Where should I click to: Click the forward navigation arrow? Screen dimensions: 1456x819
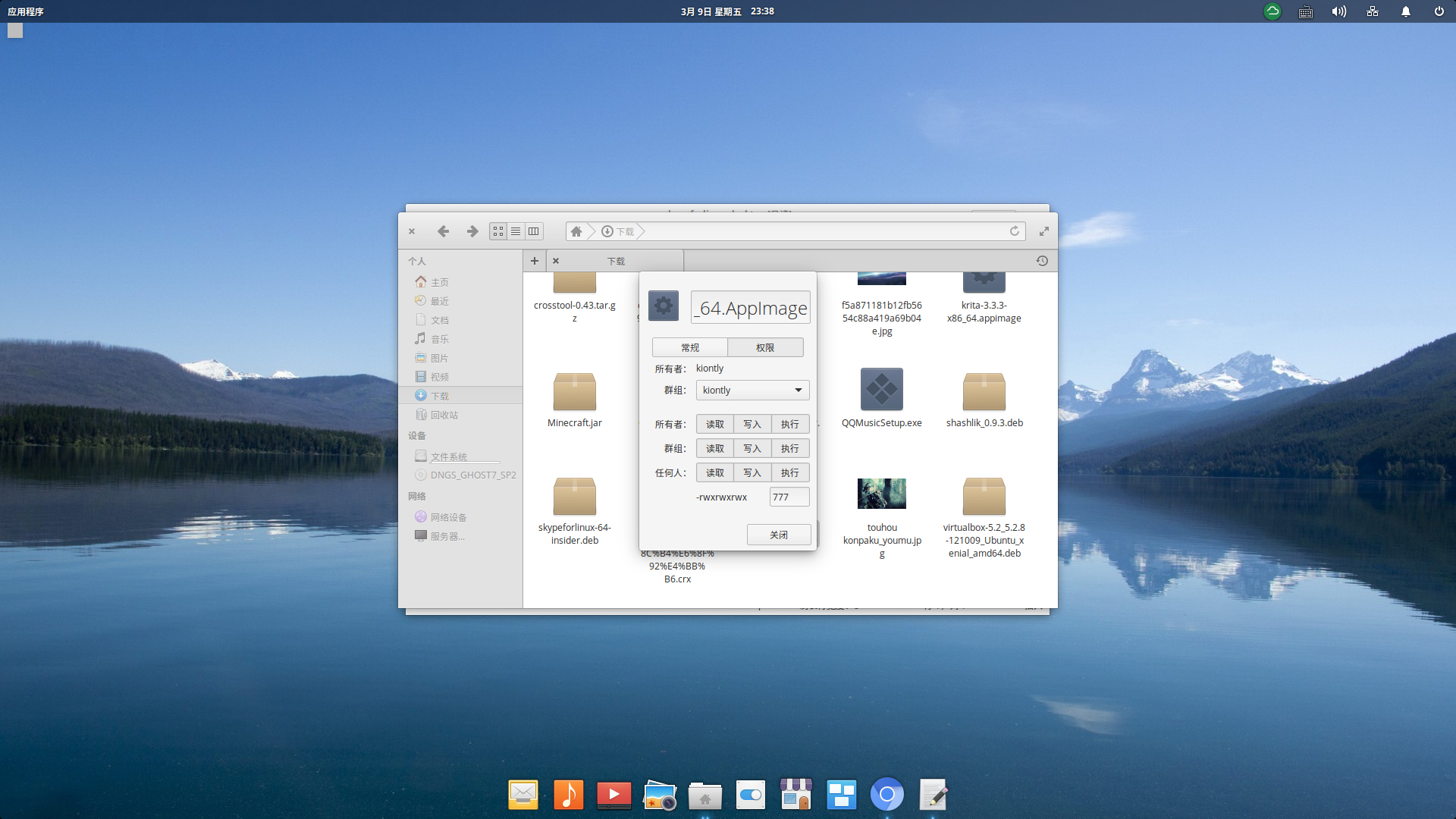472,231
